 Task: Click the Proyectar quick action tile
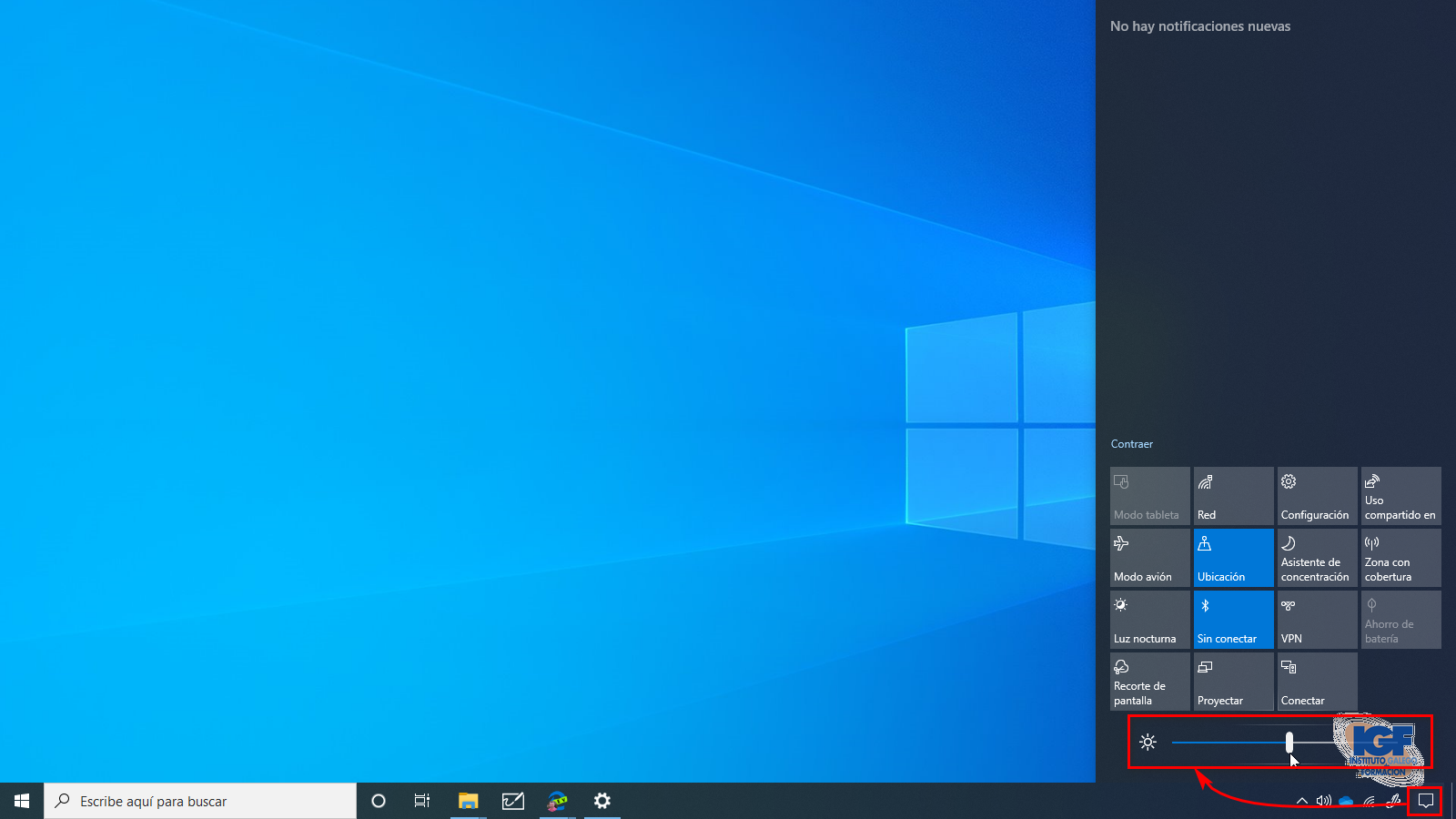pos(1233,682)
